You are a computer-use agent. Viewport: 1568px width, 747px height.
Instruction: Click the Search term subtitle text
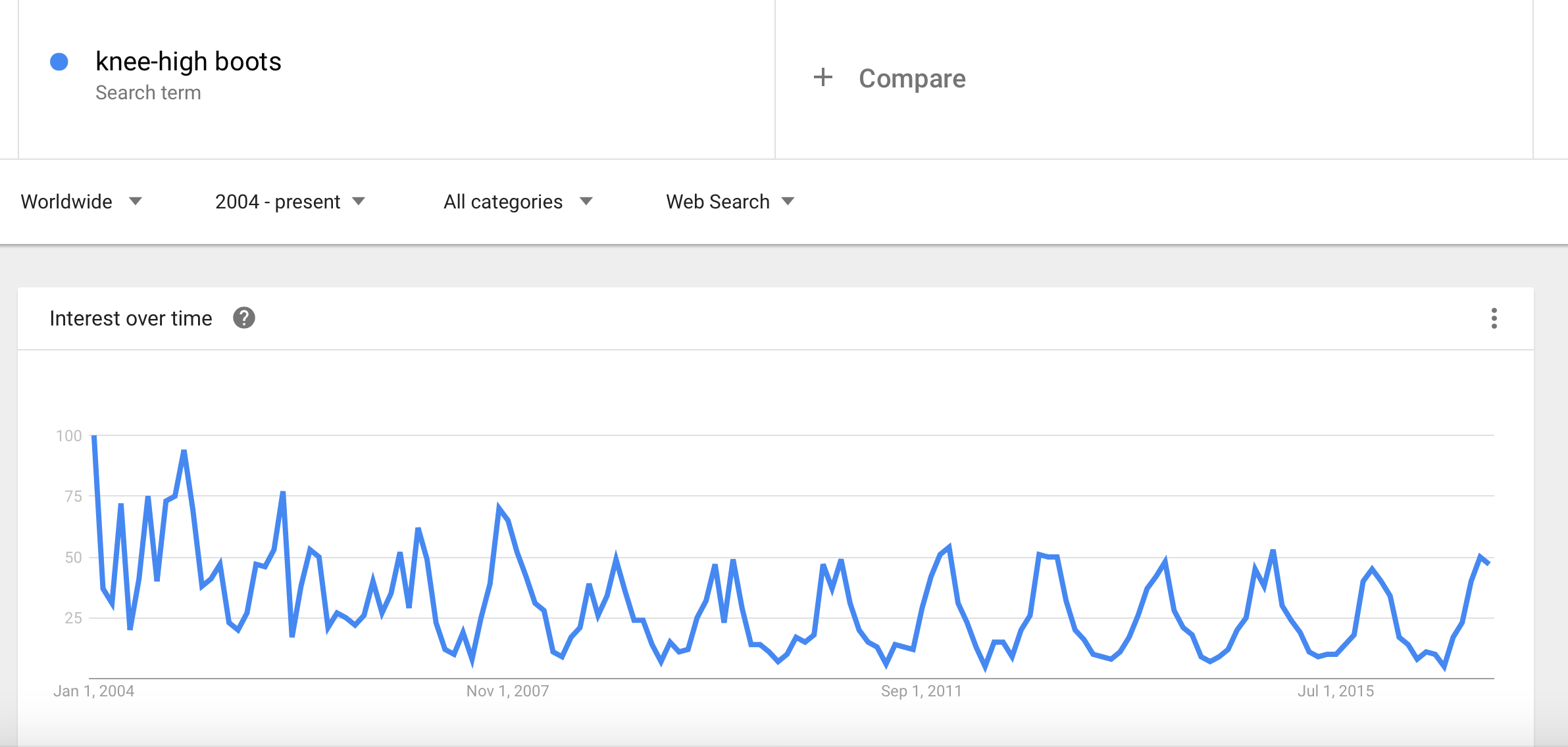(x=148, y=93)
